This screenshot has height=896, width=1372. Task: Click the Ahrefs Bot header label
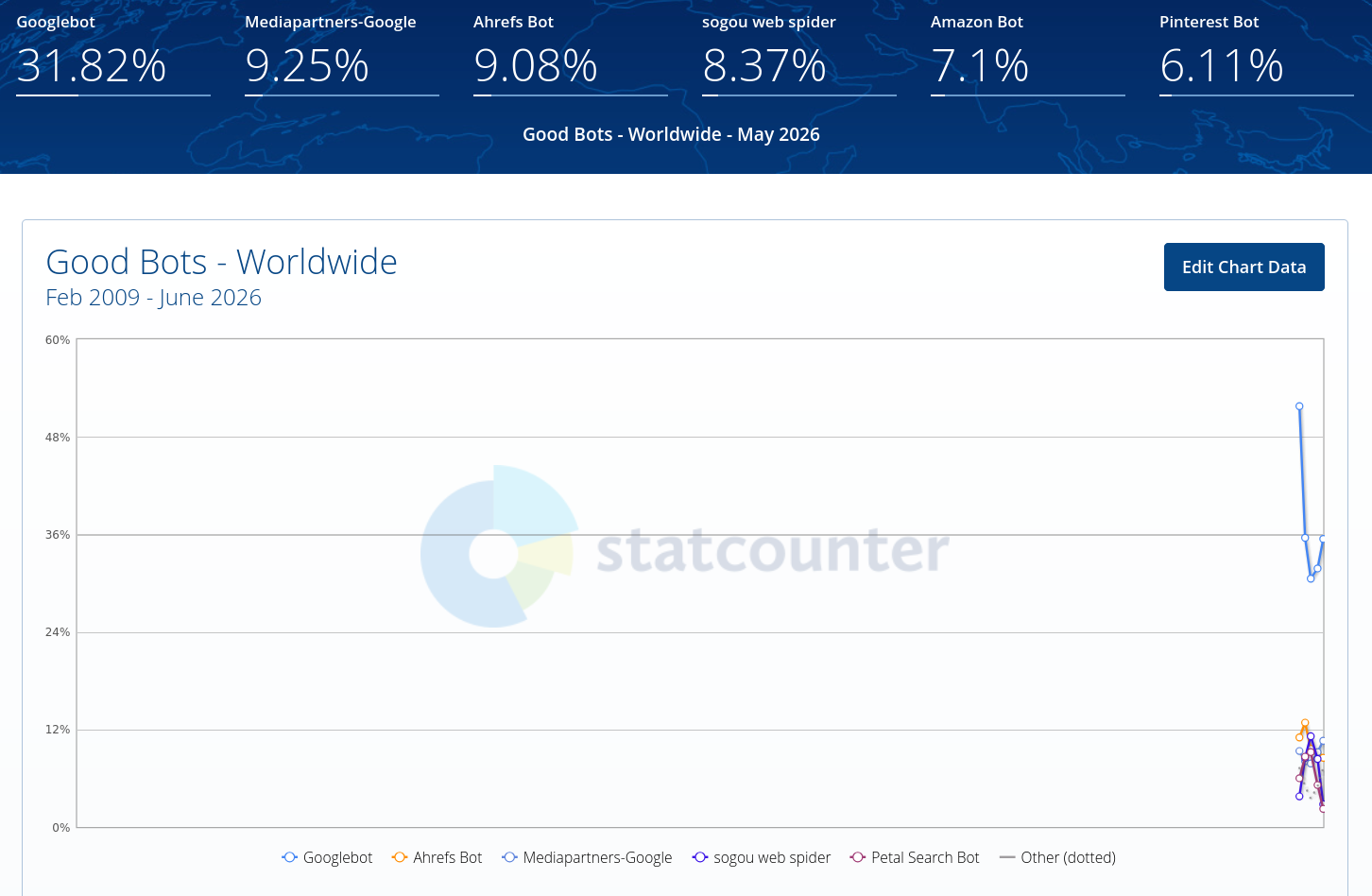513,22
